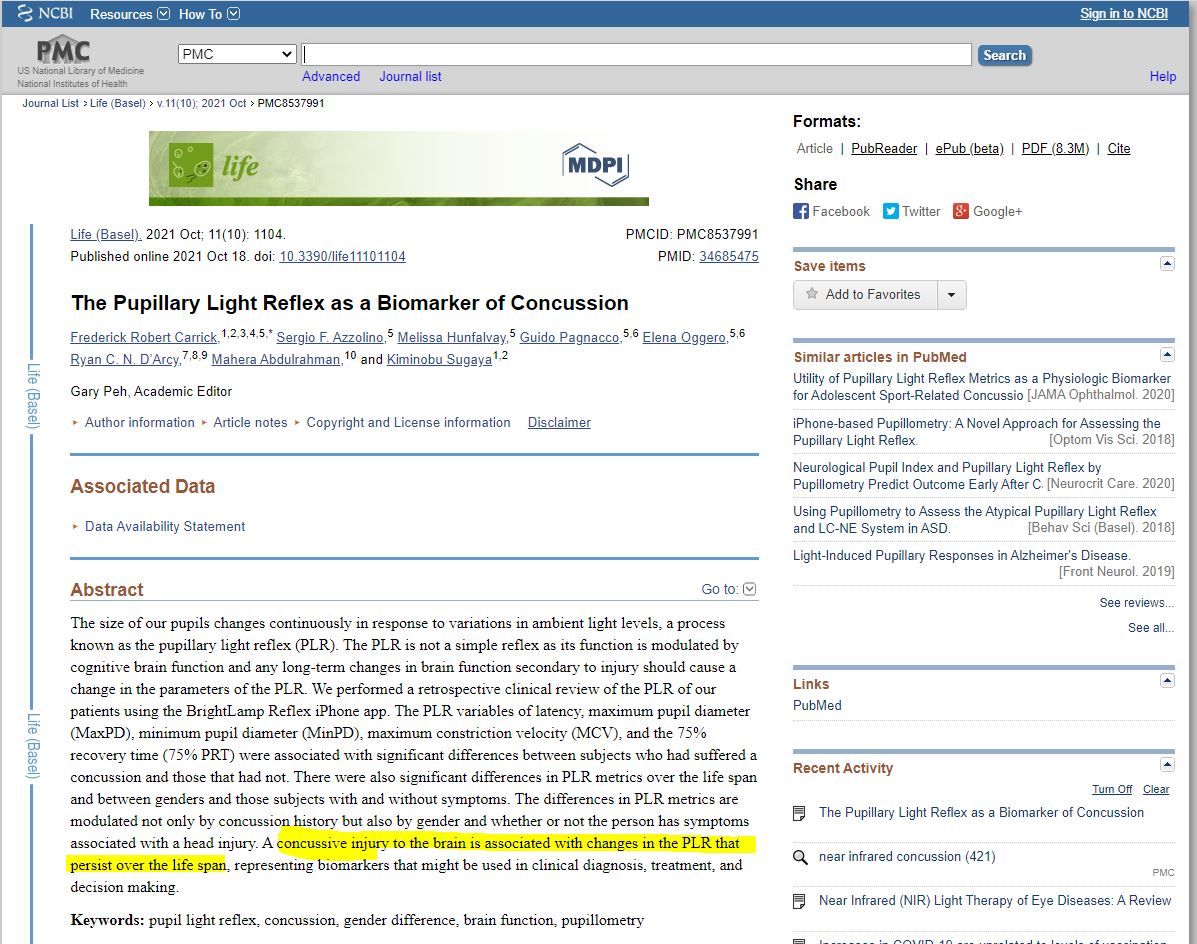Click Life (Basel) breadcrumb link
The image size is (1197, 944).
[118, 103]
